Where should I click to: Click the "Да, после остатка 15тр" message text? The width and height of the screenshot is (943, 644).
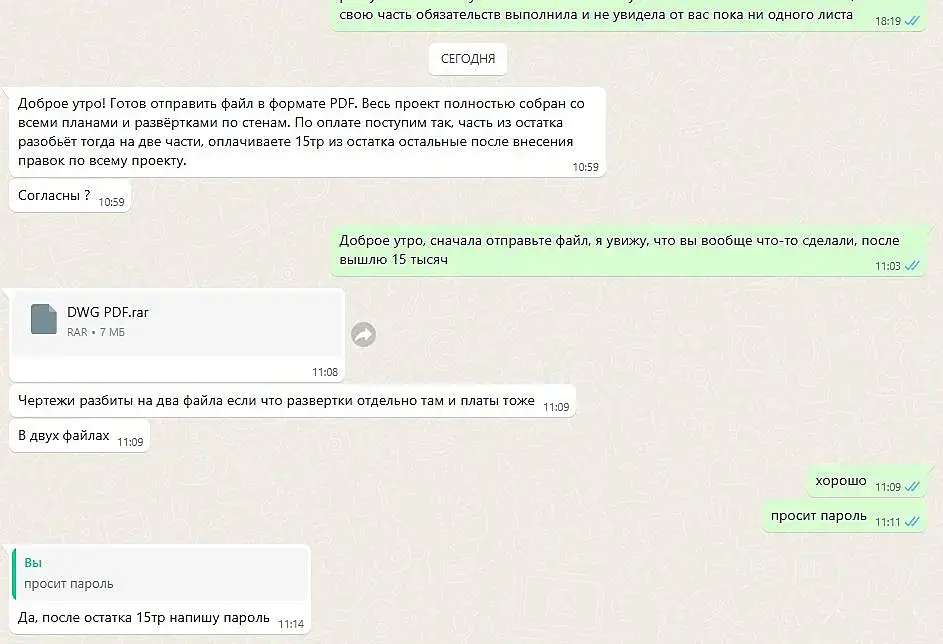pos(144,618)
